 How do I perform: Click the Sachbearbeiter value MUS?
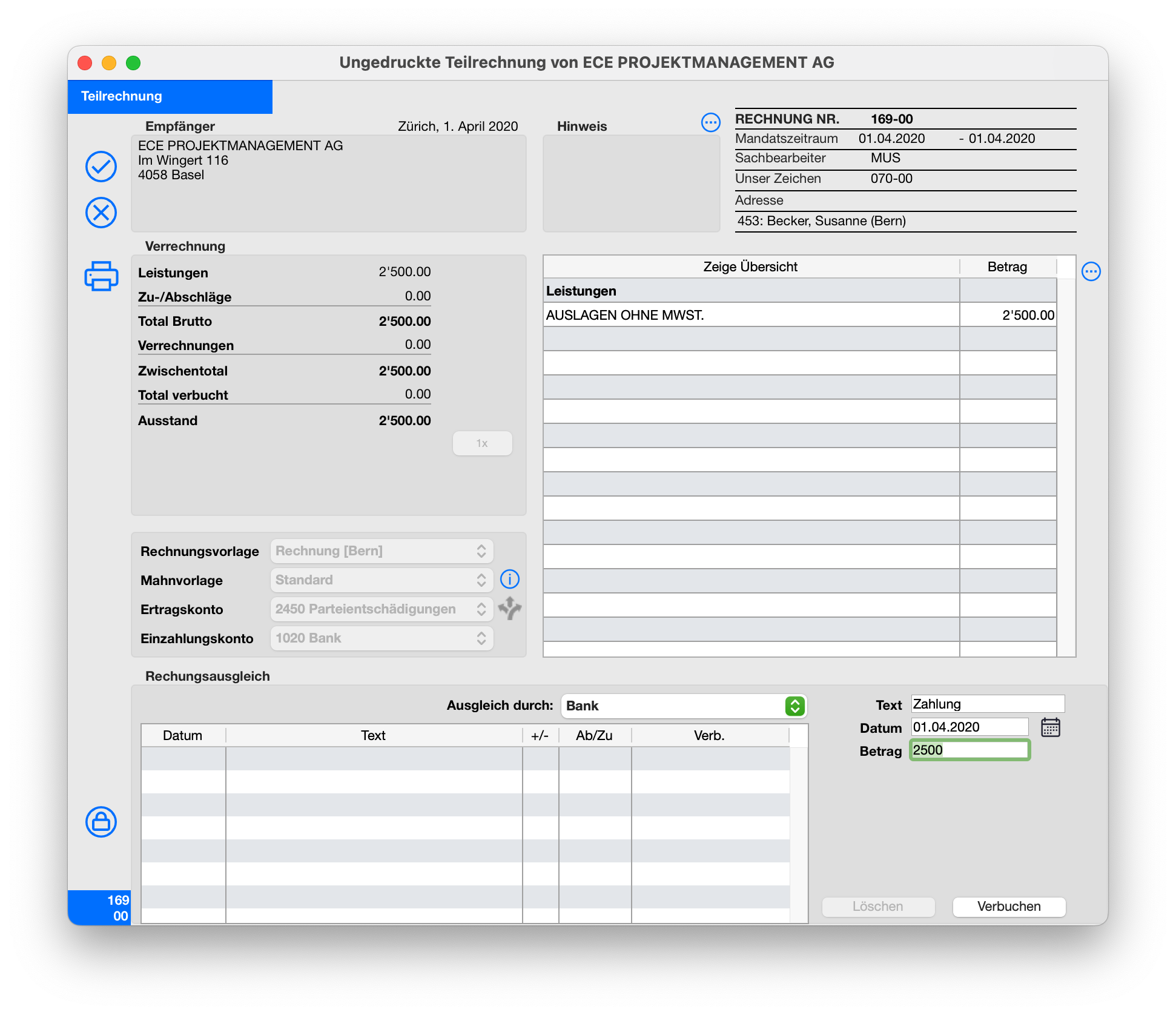pos(885,158)
